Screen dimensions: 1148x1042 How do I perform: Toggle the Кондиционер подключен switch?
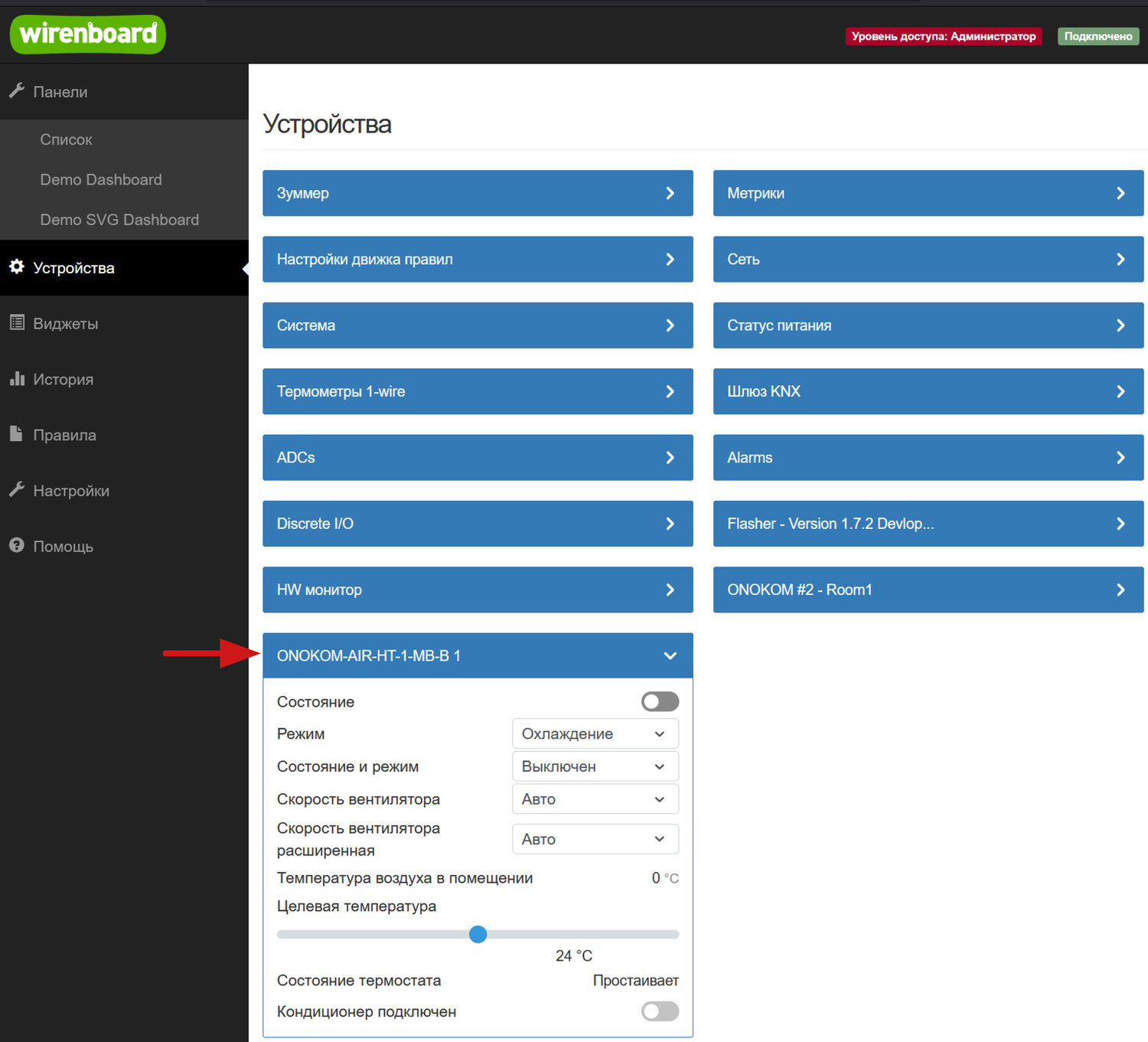[x=660, y=1011]
